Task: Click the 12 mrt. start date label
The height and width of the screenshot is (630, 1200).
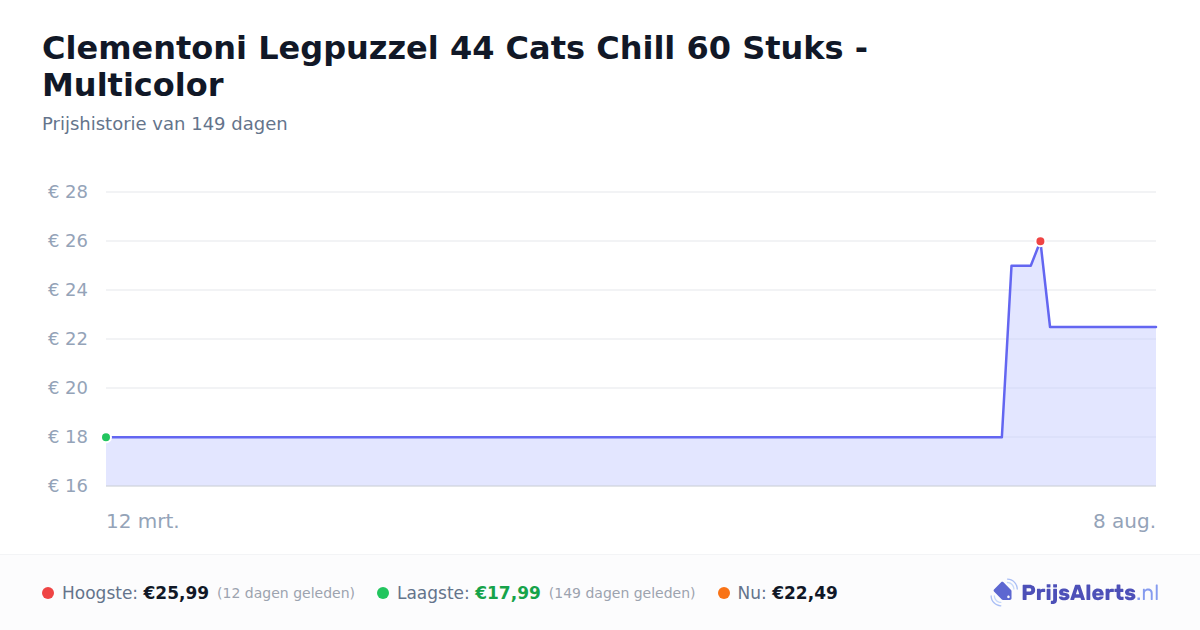Action: (143, 521)
